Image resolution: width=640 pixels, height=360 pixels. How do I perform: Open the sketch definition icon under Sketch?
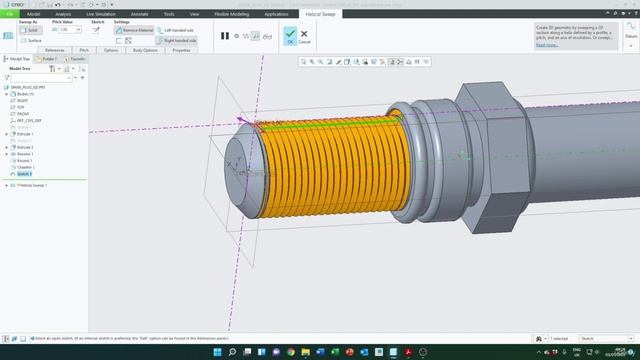coord(96,30)
